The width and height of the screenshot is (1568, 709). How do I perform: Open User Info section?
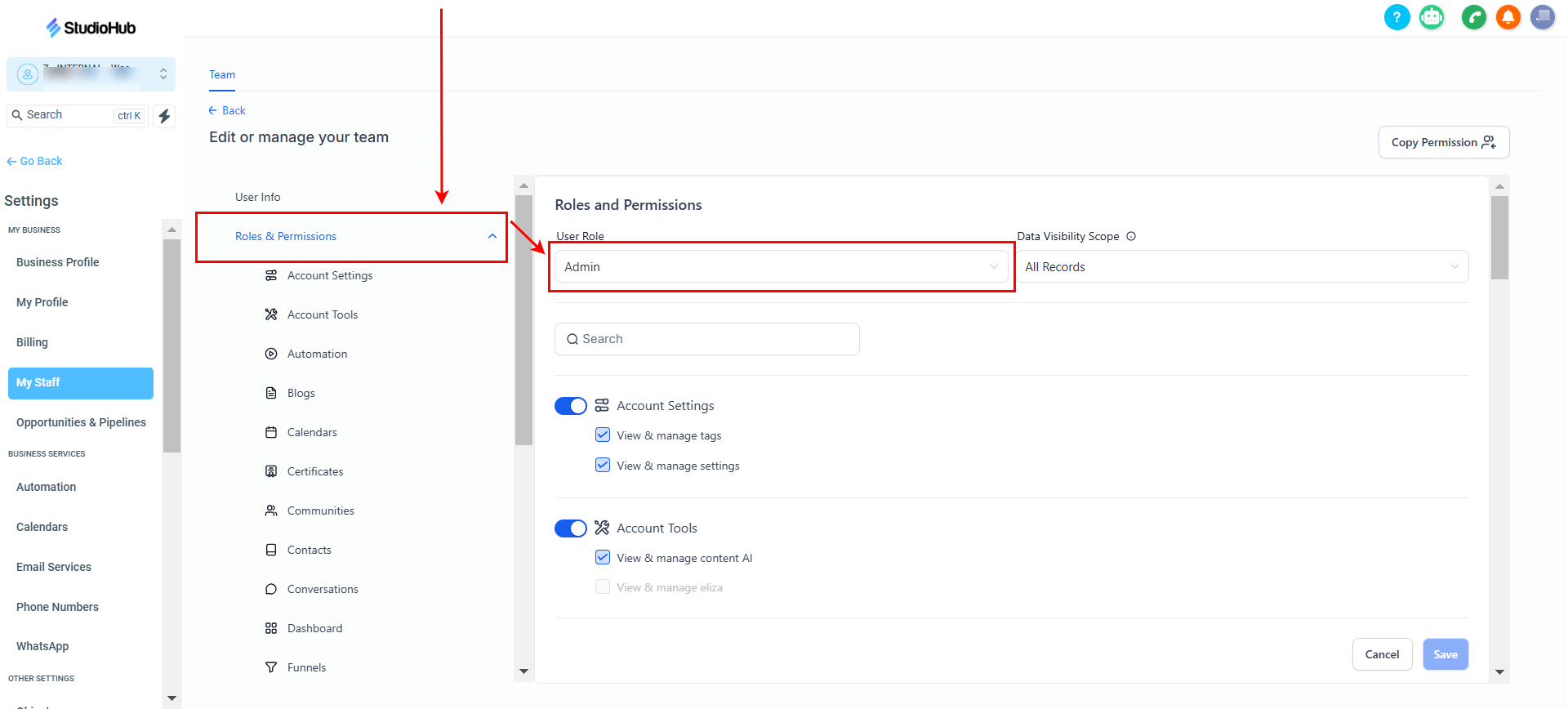tap(258, 197)
